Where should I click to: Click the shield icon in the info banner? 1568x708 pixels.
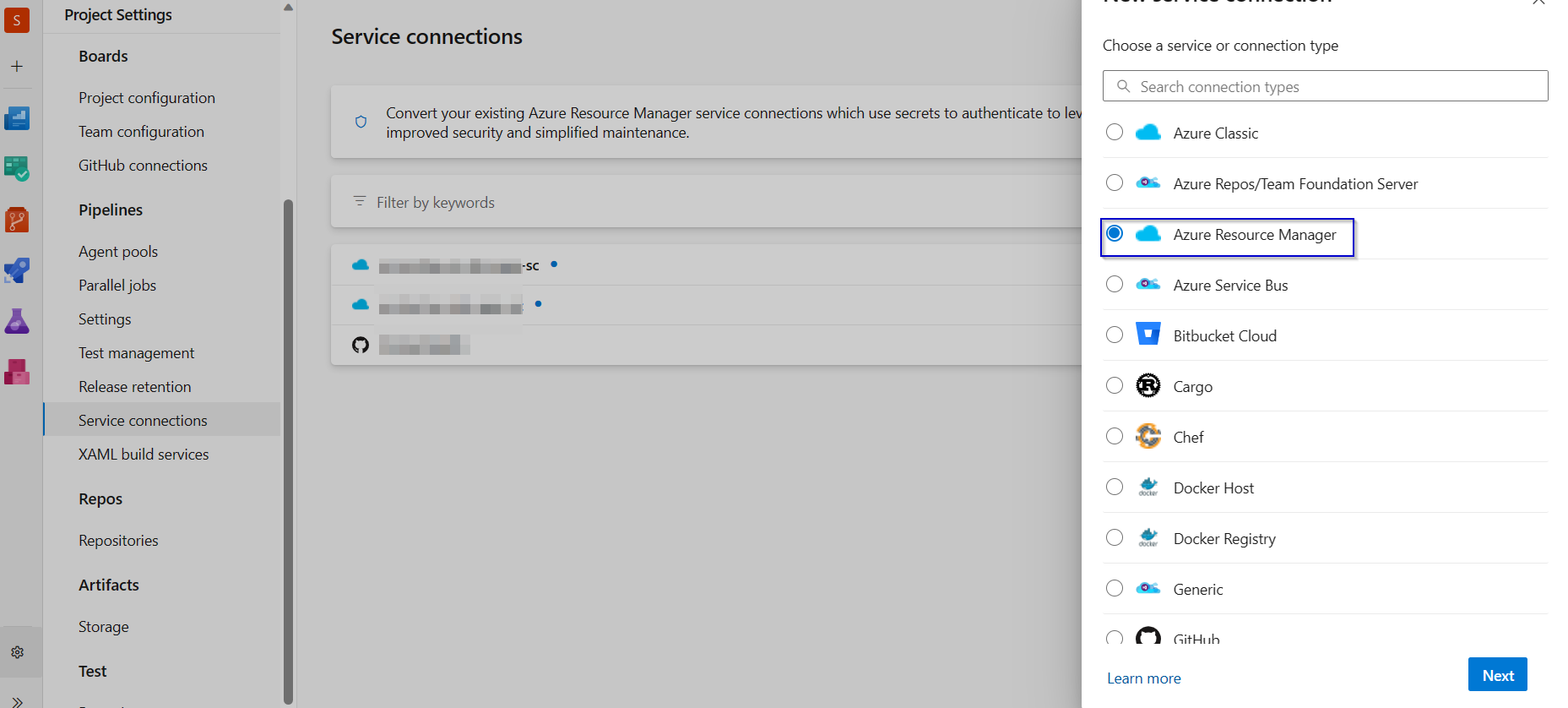pyautogui.click(x=361, y=122)
